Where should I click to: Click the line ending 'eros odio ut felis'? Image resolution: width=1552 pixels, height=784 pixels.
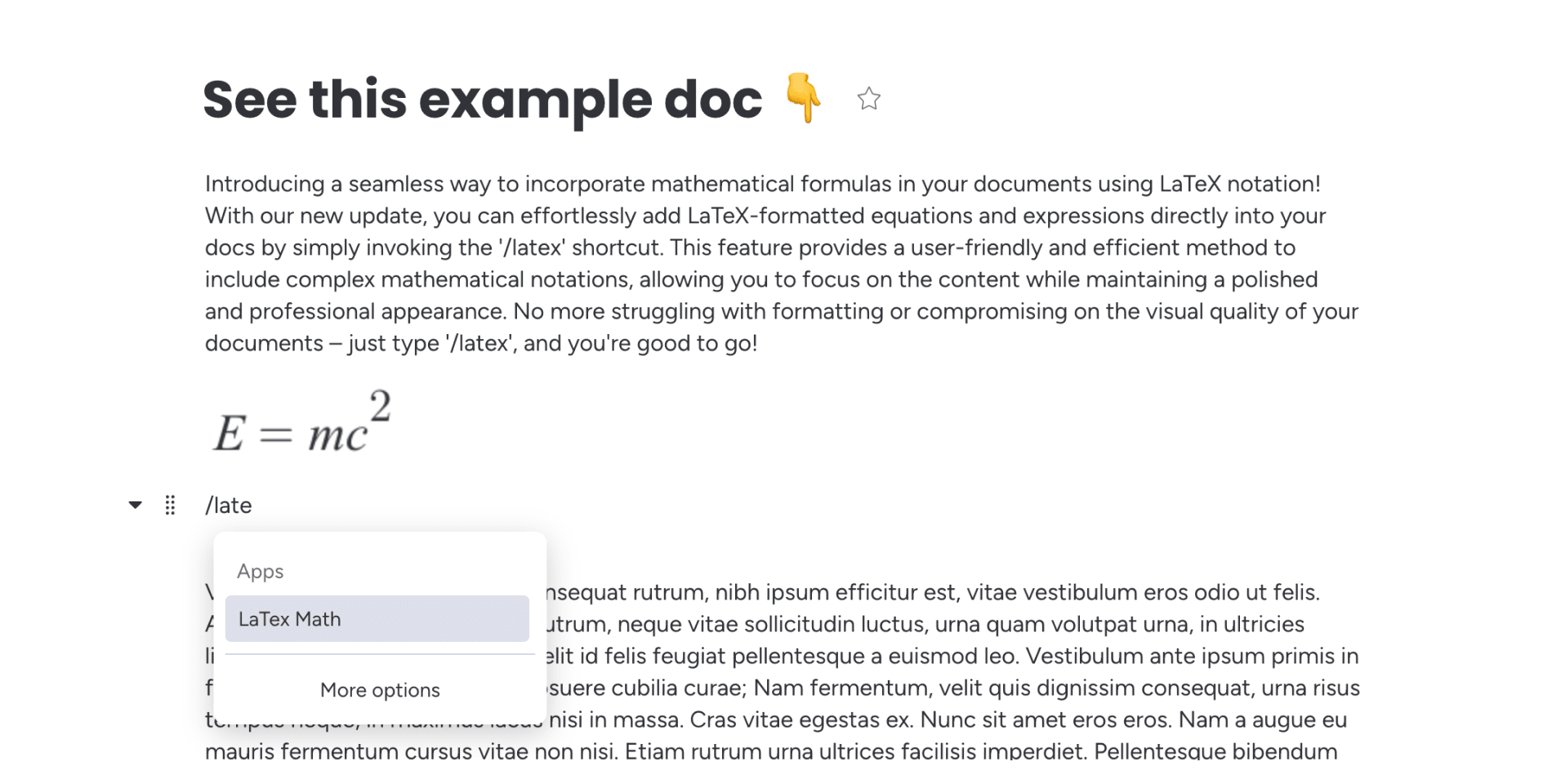tap(931, 592)
